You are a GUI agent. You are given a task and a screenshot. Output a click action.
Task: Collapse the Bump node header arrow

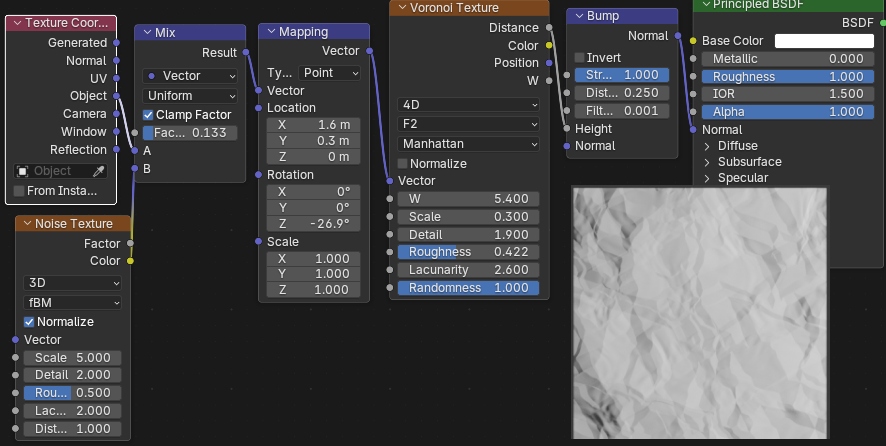[x=576, y=18]
